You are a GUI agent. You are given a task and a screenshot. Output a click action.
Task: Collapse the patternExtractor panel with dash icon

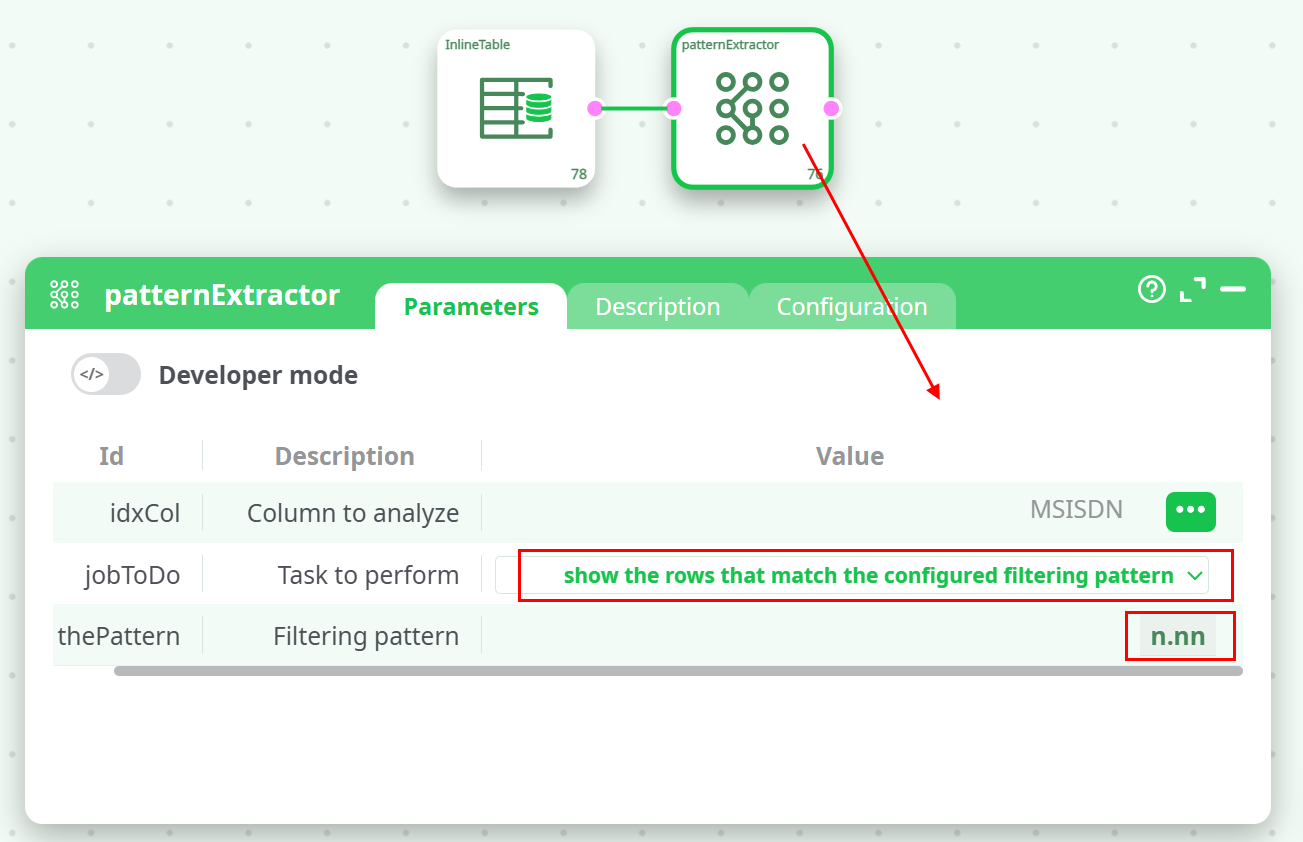(1233, 290)
